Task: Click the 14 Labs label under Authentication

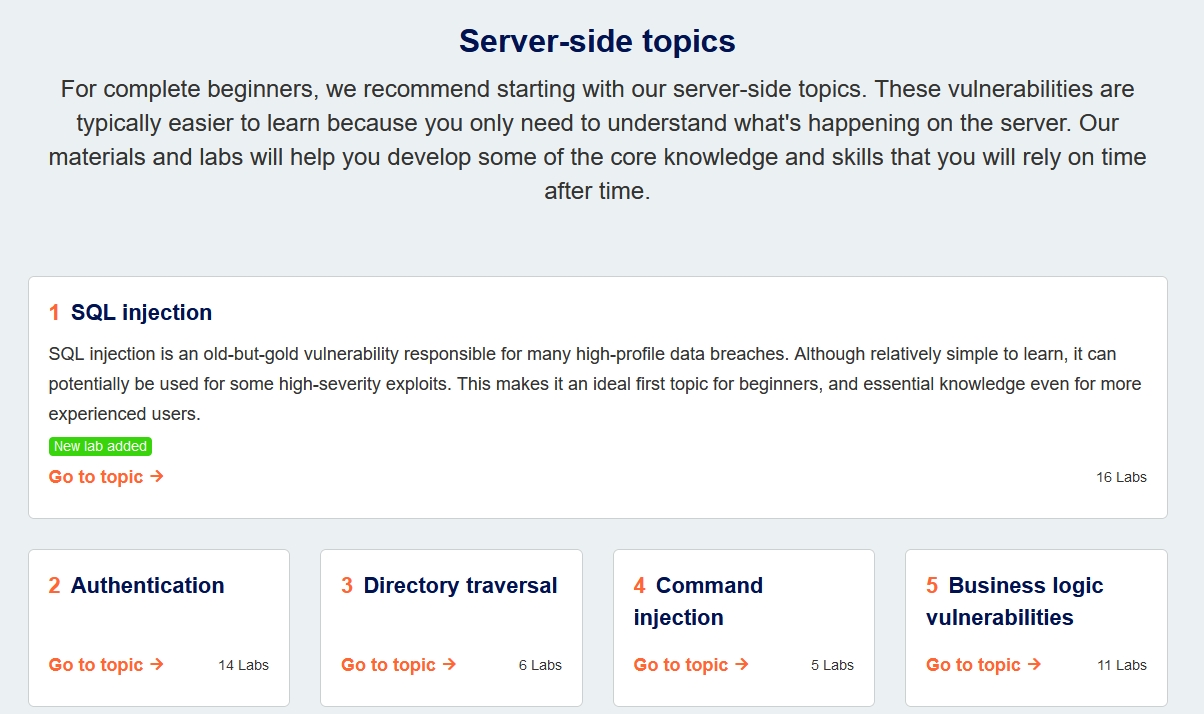Action: [243, 665]
